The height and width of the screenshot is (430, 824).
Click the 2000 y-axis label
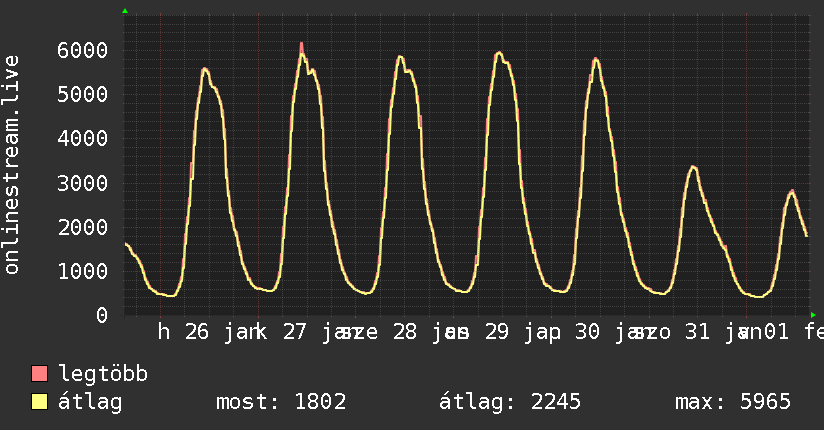point(83,227)
